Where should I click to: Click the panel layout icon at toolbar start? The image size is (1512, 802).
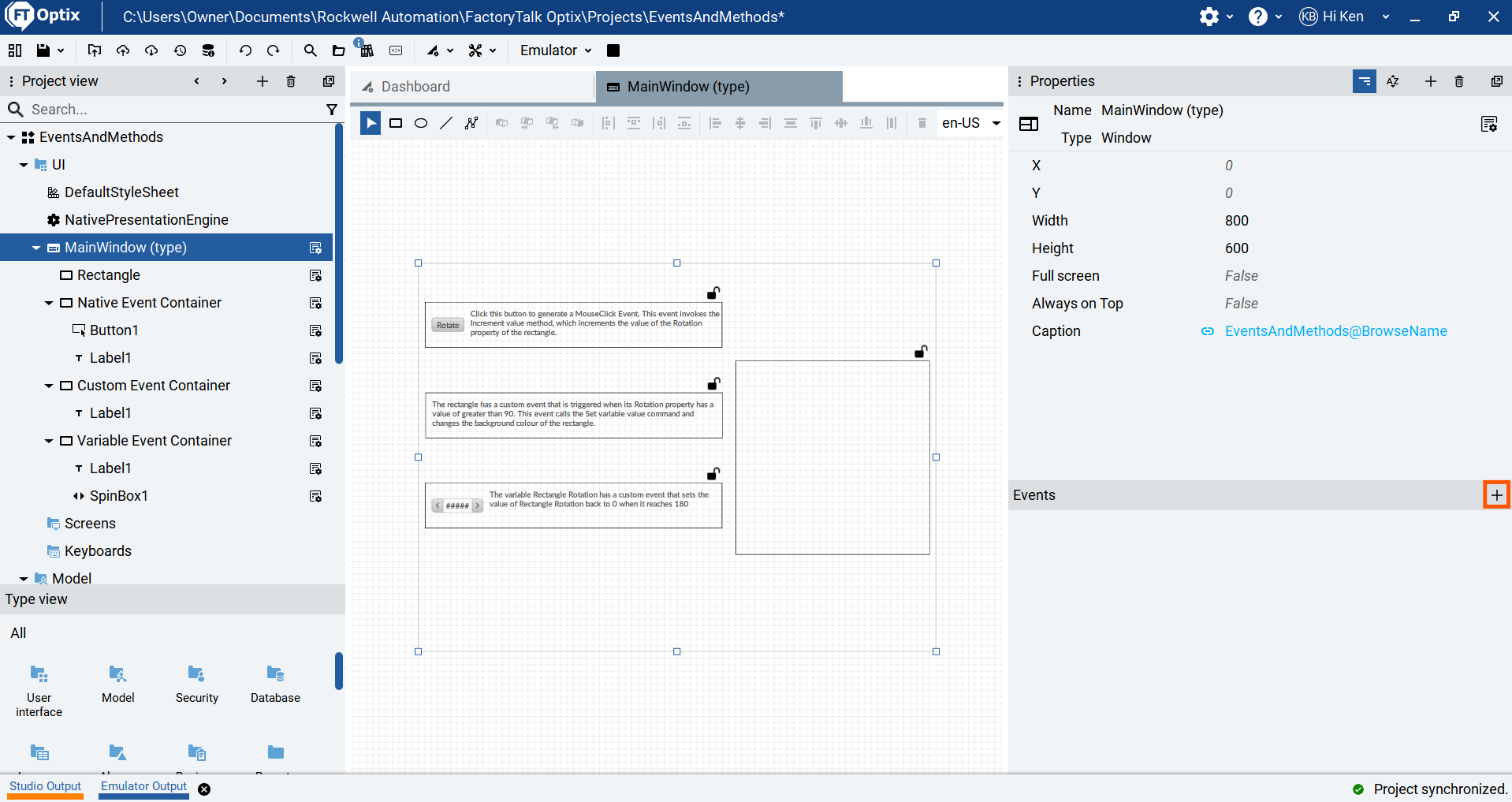coord(15,50)
